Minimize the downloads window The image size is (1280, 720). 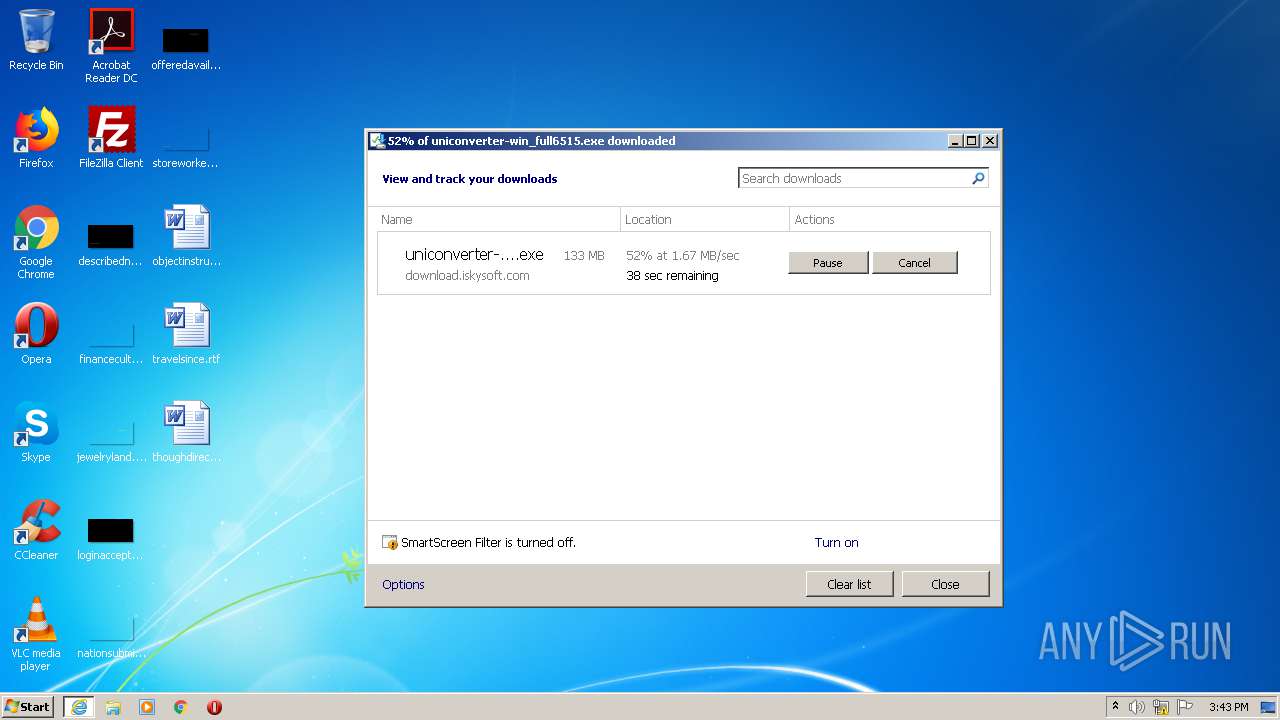[x=955, y=141]
